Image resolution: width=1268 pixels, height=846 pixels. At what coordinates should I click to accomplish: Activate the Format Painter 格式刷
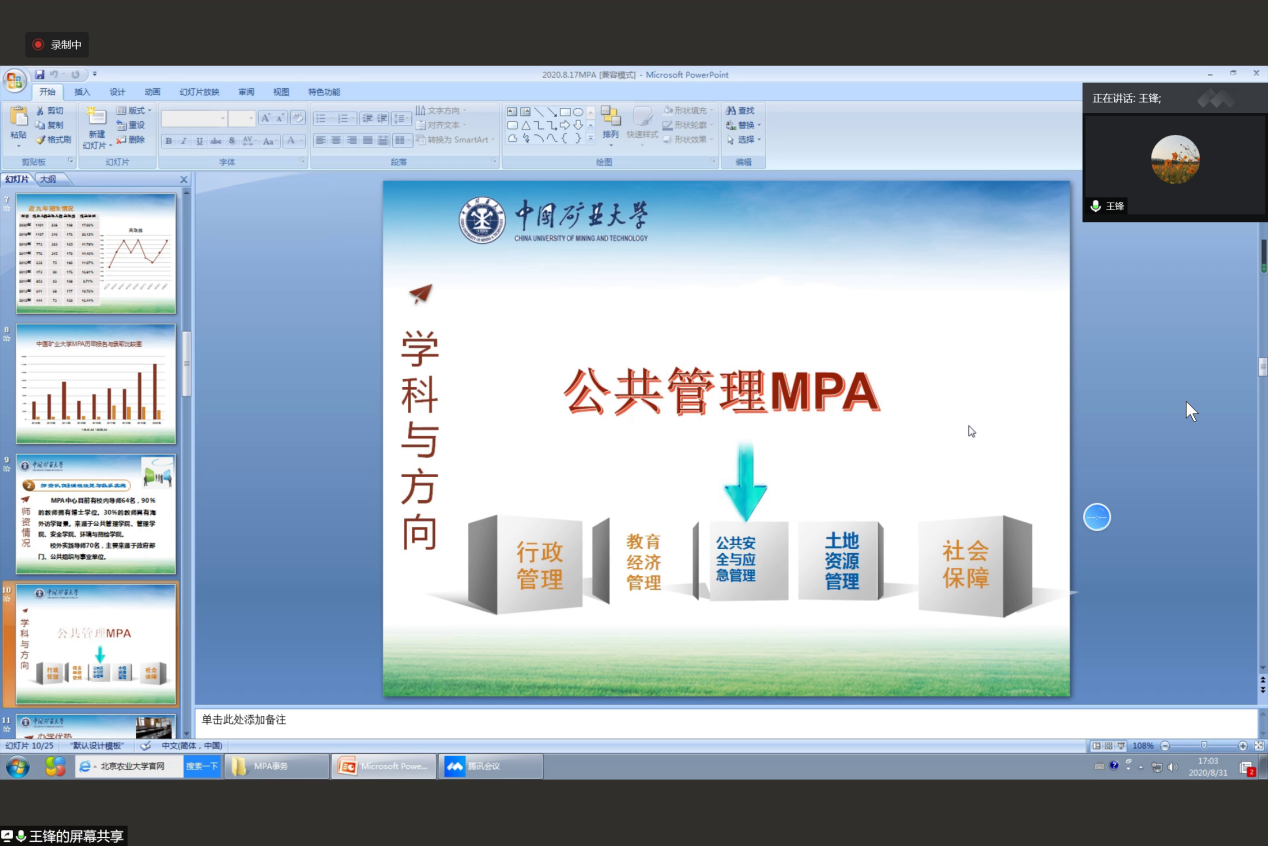(x=52, y=139)
